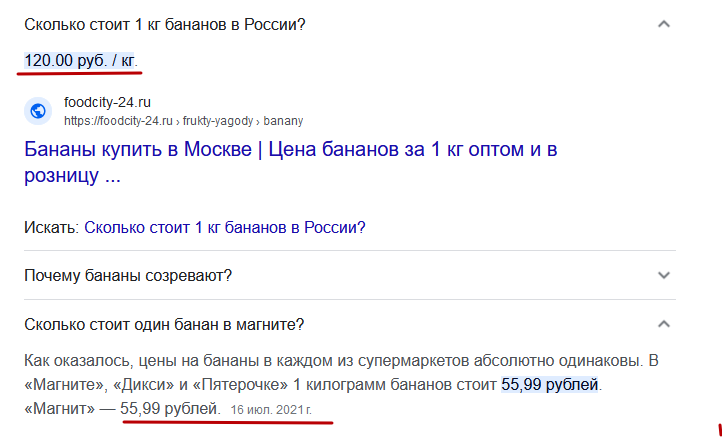Click the "Сколько стоит 1 кг бананов в России?" heading

click(165, 24)
